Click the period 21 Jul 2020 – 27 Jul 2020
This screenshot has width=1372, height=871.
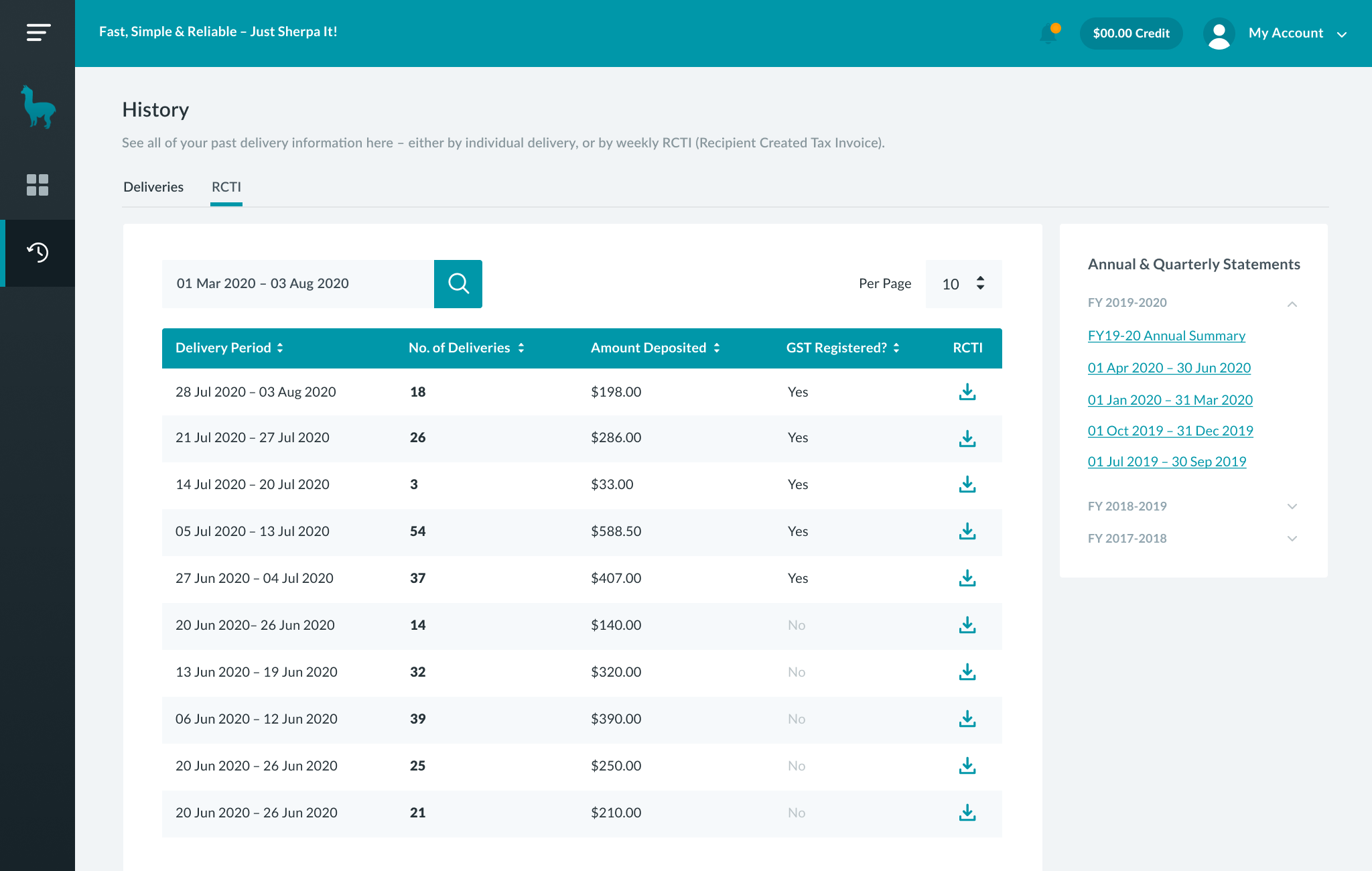[253, 438]
